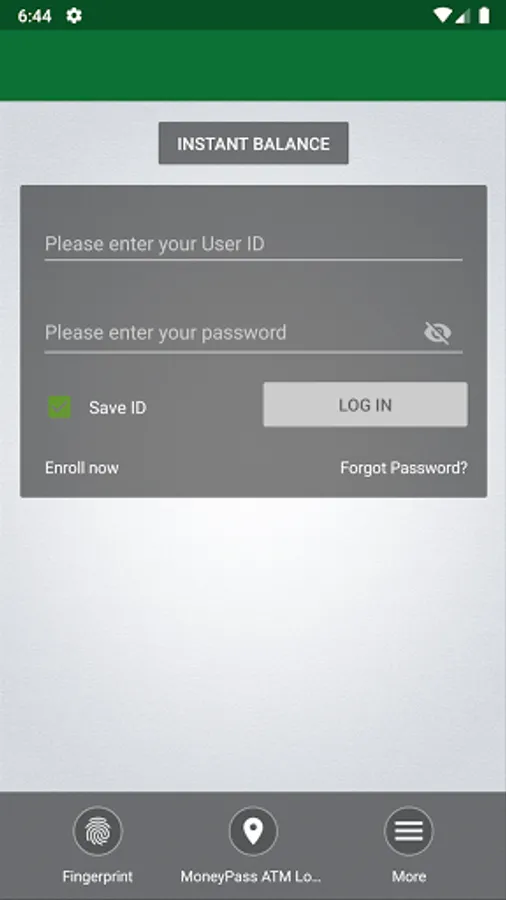Select the MoneyPass ATM Lo... text label
The image size is (506, 900).
[251, 876]
